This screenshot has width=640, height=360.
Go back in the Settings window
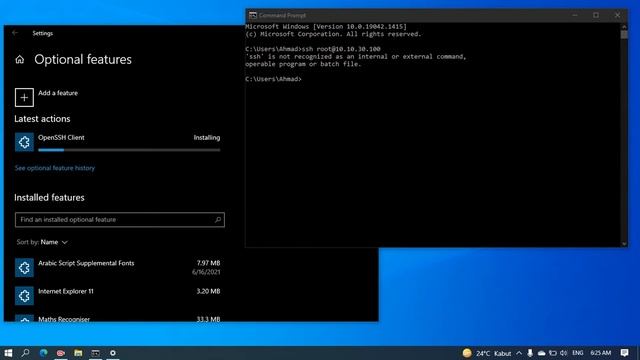click(x=15, y=33)
